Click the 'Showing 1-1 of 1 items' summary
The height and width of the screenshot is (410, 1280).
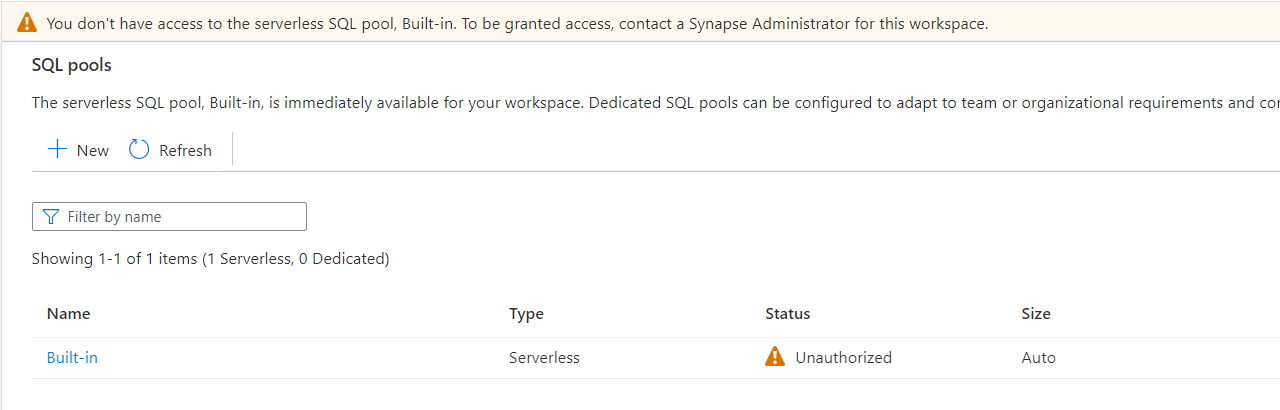click(x=210, y=259)
